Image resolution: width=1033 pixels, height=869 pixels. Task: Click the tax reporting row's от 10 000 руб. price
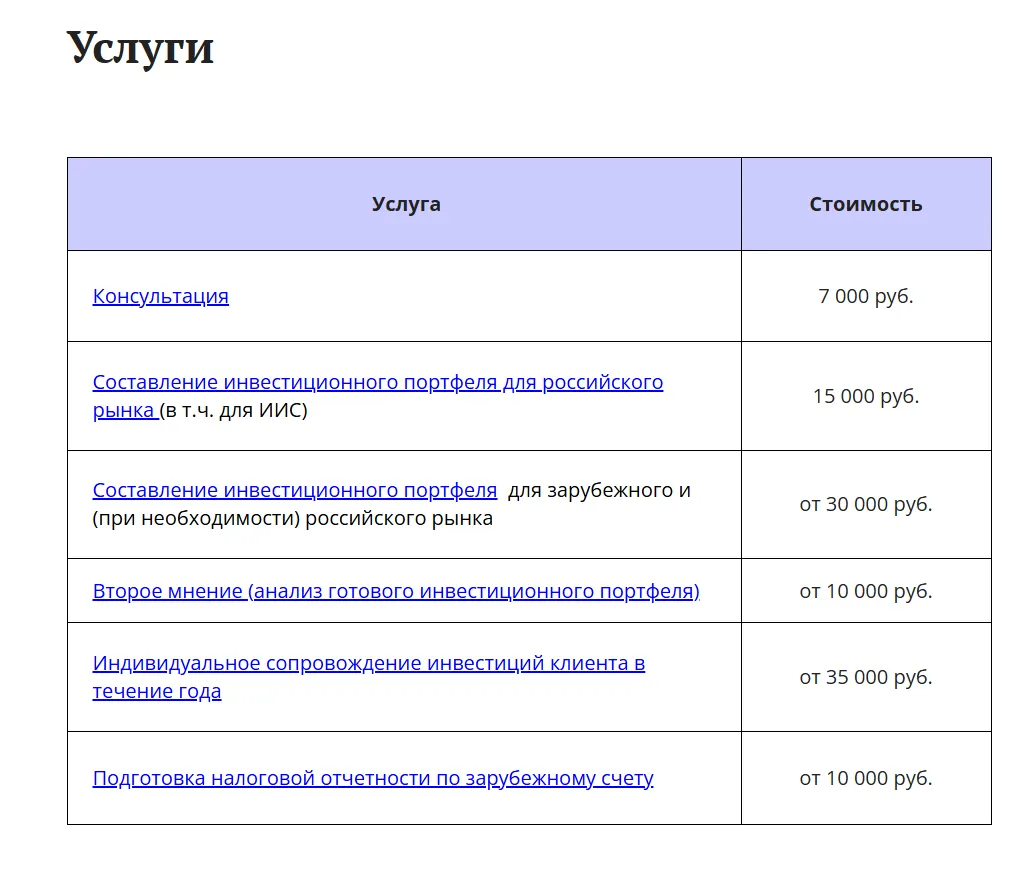pyautogui.click(x=866, y=778)
